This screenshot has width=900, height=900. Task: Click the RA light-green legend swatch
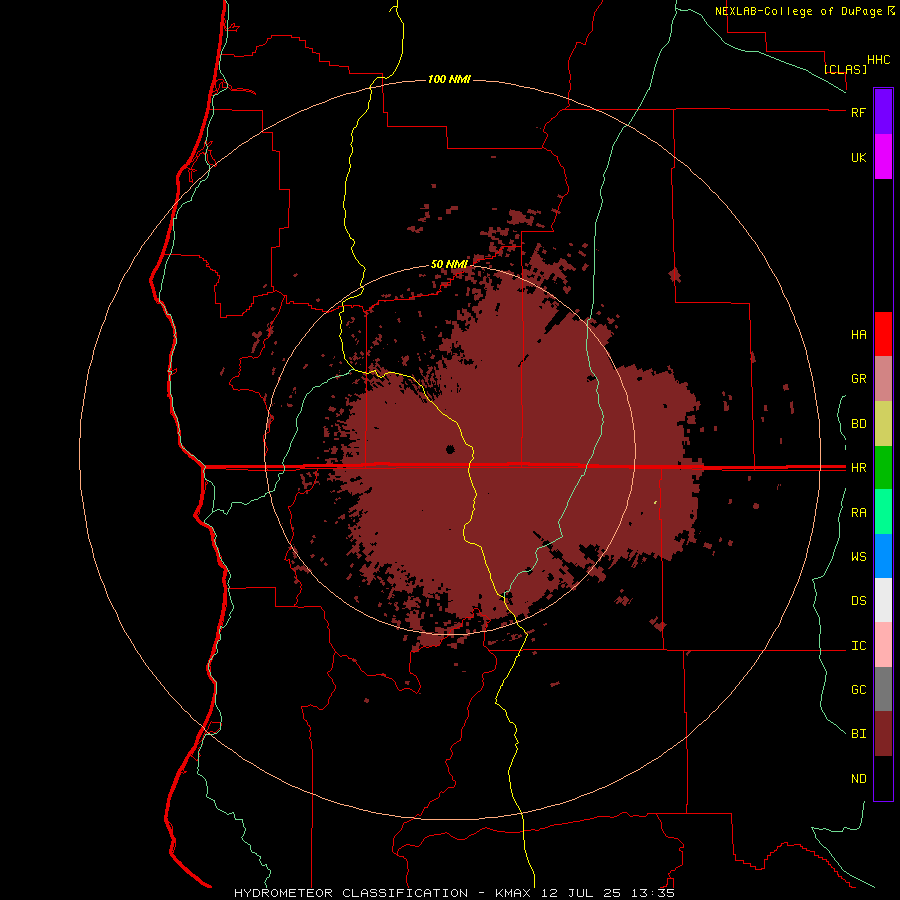point(883,512)
